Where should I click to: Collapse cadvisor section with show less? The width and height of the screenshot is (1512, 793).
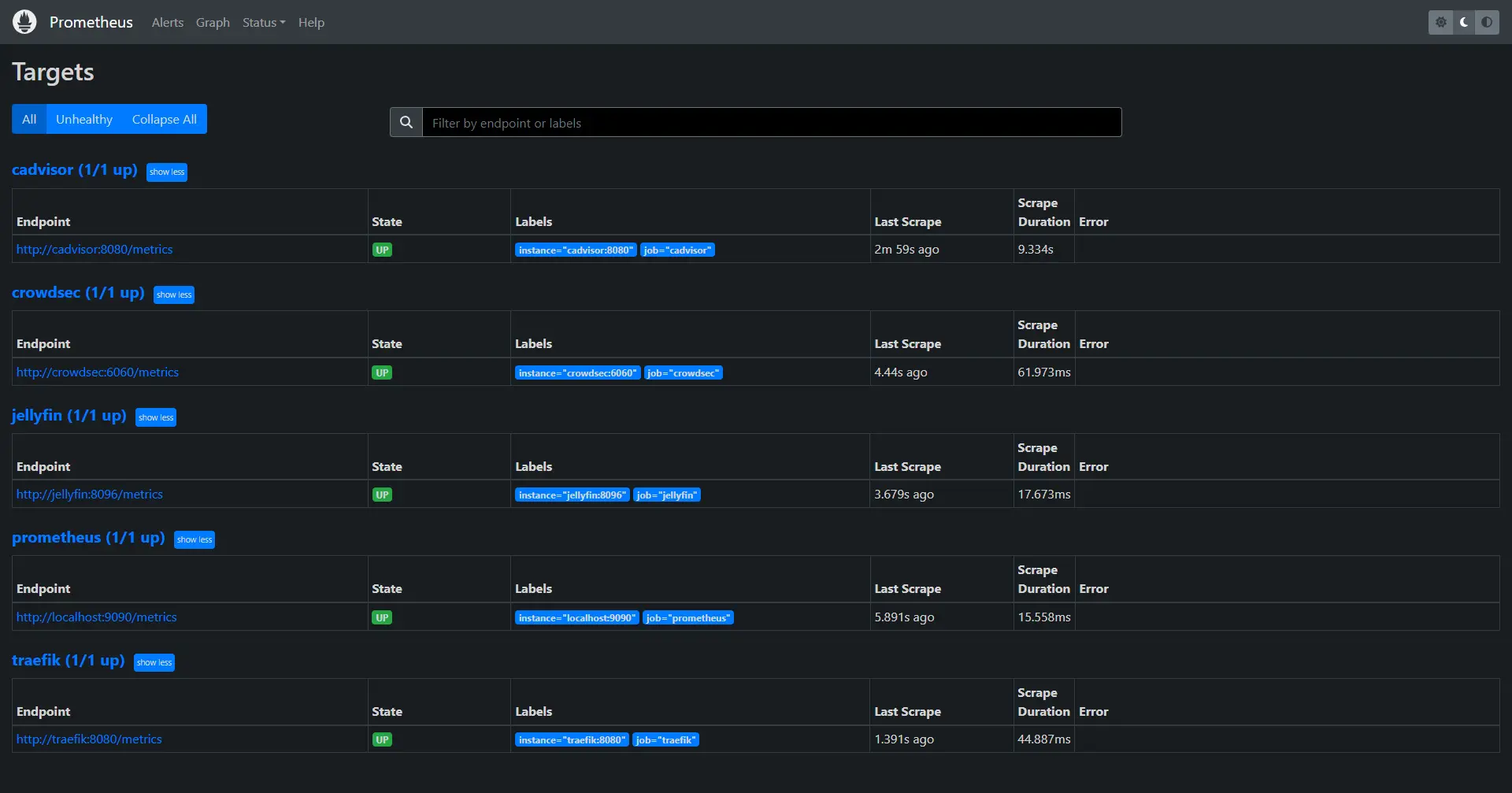click(x=167, y=172)
